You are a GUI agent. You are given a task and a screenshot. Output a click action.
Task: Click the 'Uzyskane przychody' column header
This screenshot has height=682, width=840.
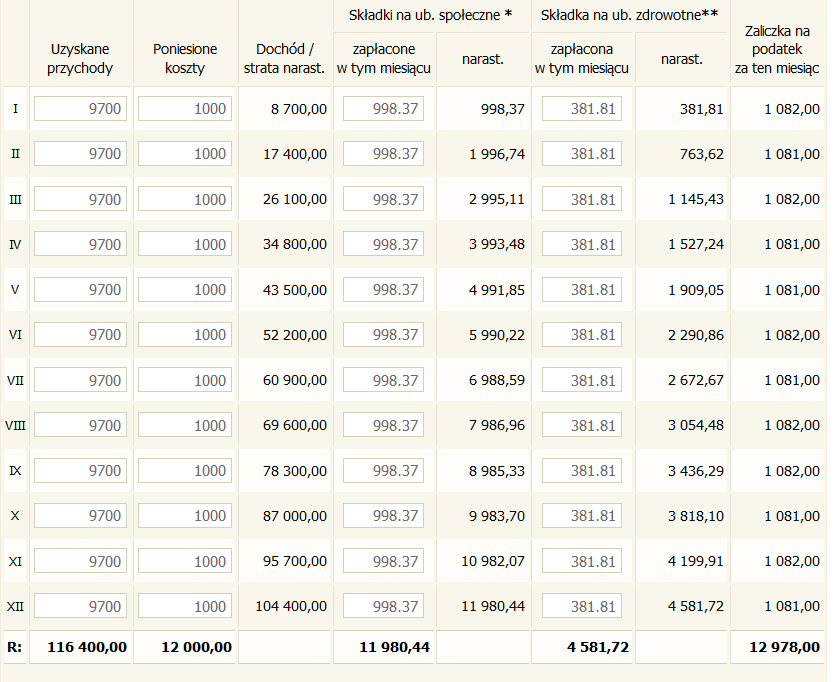point(81,59)
